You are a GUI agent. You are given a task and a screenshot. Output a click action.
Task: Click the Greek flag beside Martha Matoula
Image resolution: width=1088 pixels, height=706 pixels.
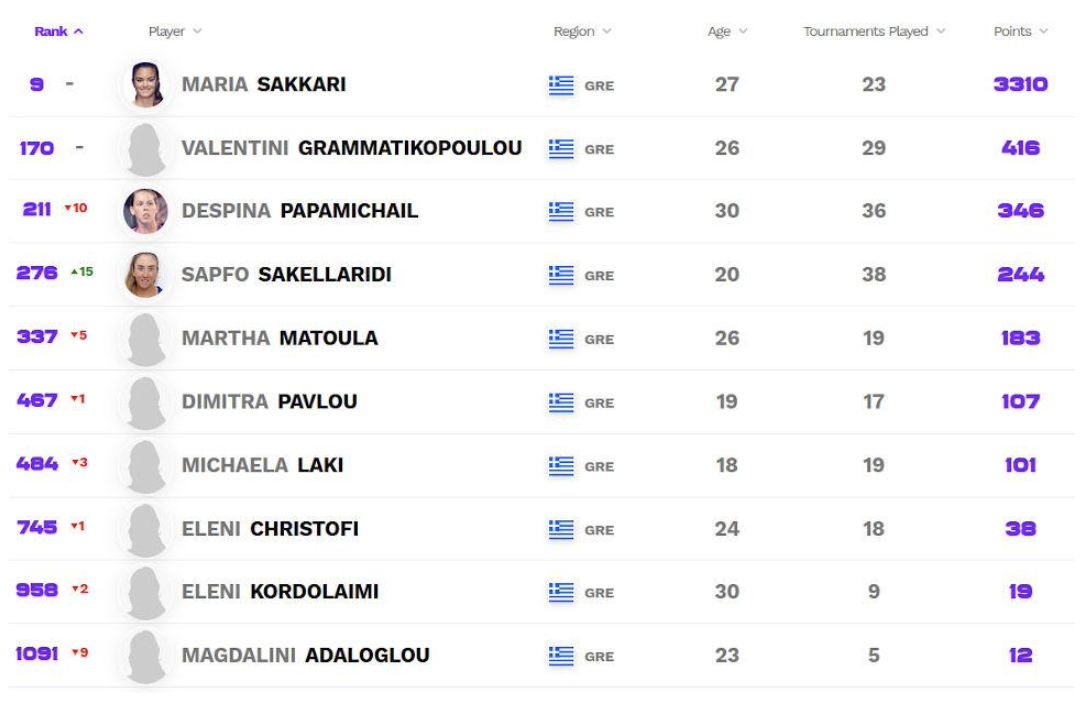coord(561,339)
